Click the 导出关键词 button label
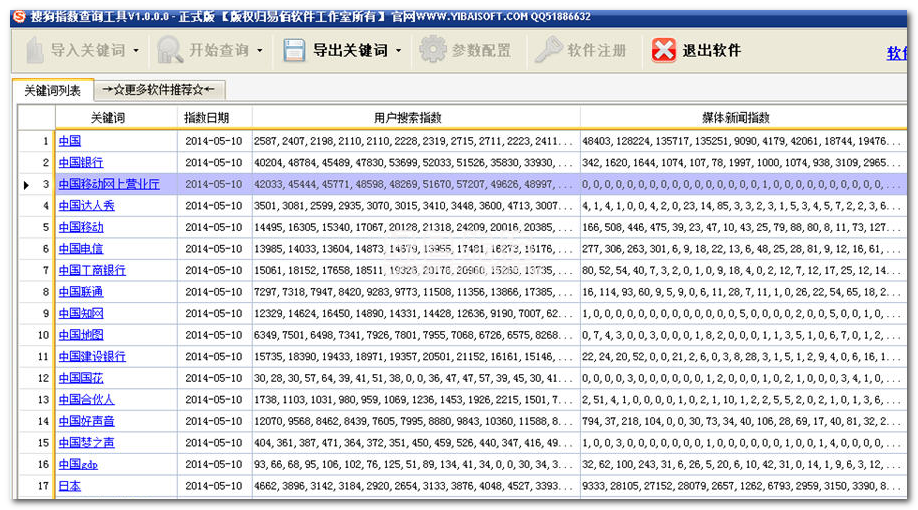Viewport: 918px width, 510px height. click(350, 51)
